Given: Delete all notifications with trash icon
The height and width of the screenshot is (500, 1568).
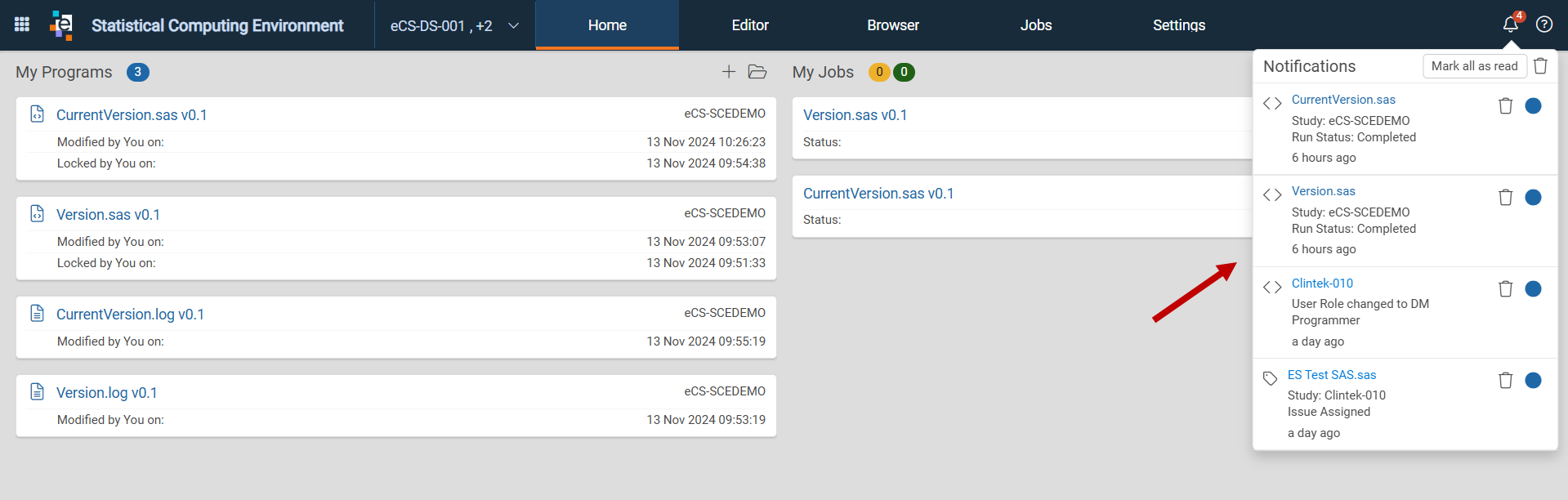Looking at the screenshot, I should [1540, 66].
